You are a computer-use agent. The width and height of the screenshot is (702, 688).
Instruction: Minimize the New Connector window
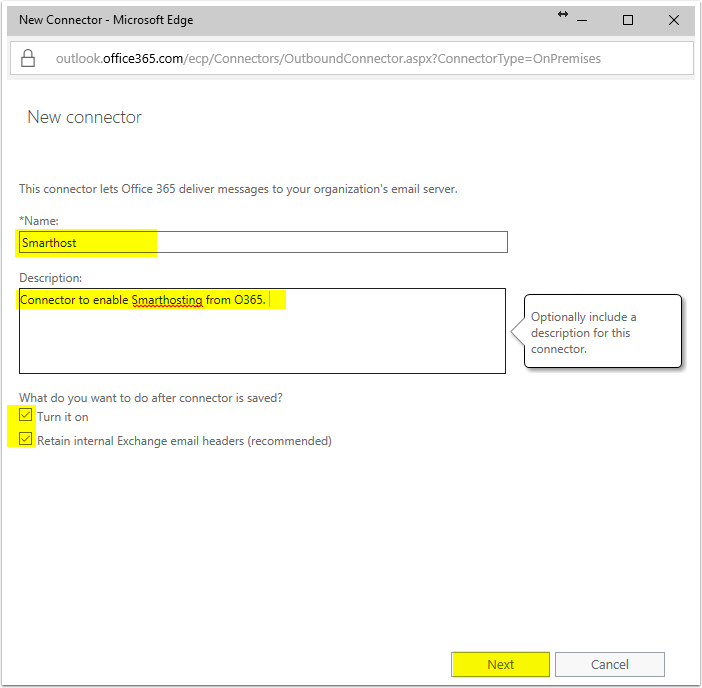click(x=582, y=20)
